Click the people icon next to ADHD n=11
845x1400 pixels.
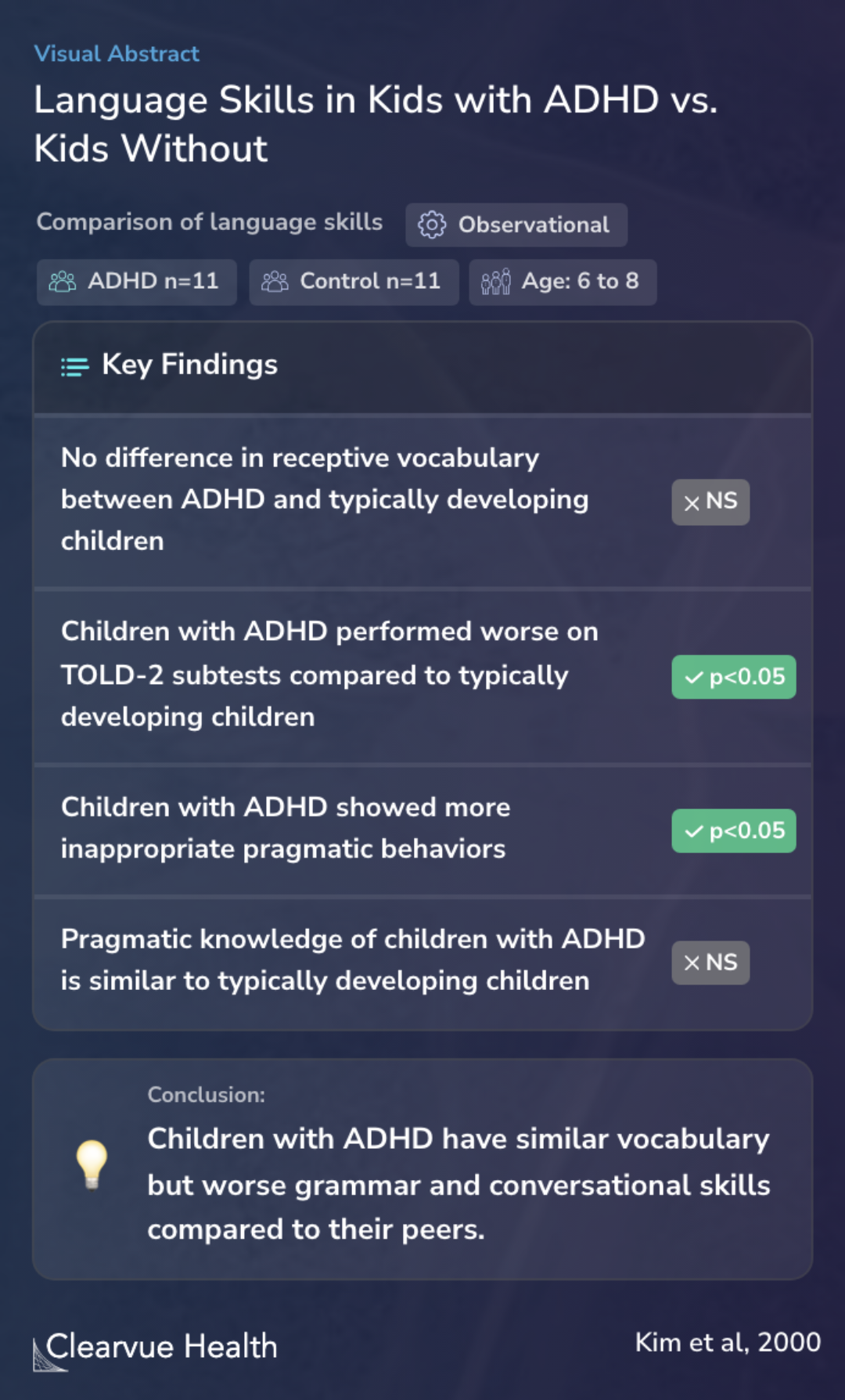point(63,282)
